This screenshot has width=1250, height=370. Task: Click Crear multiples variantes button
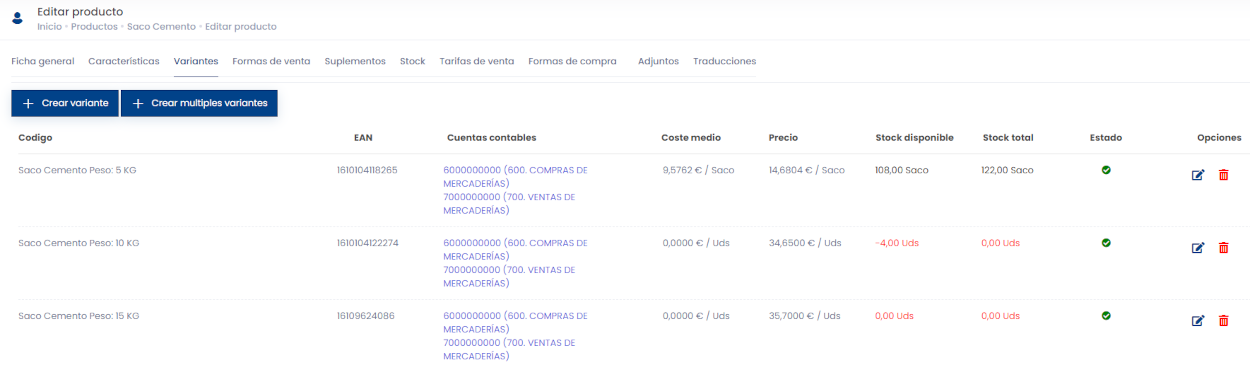coord(199,103)
